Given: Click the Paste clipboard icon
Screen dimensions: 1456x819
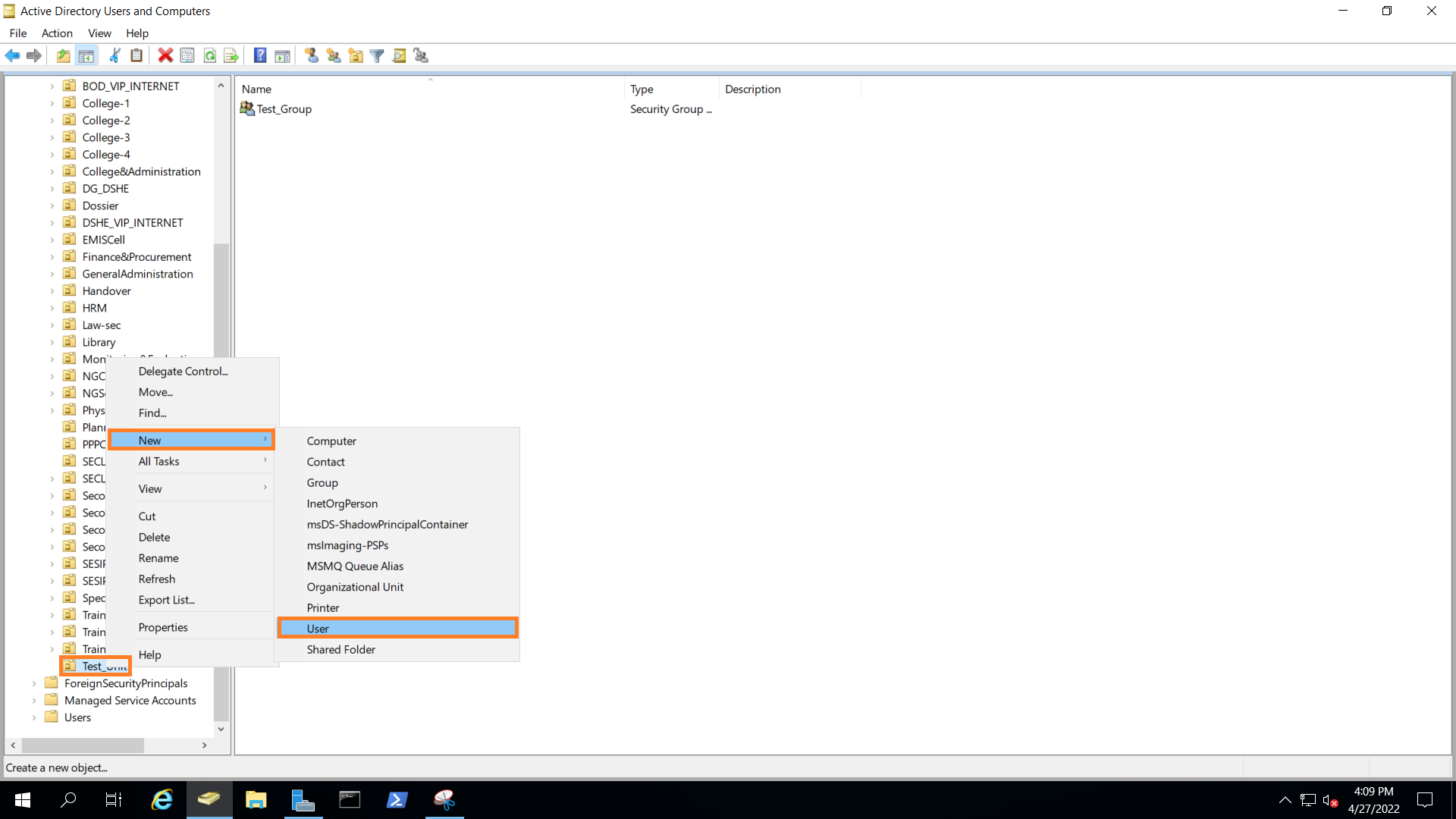Looking at the screenshot, I should [136, 55].
